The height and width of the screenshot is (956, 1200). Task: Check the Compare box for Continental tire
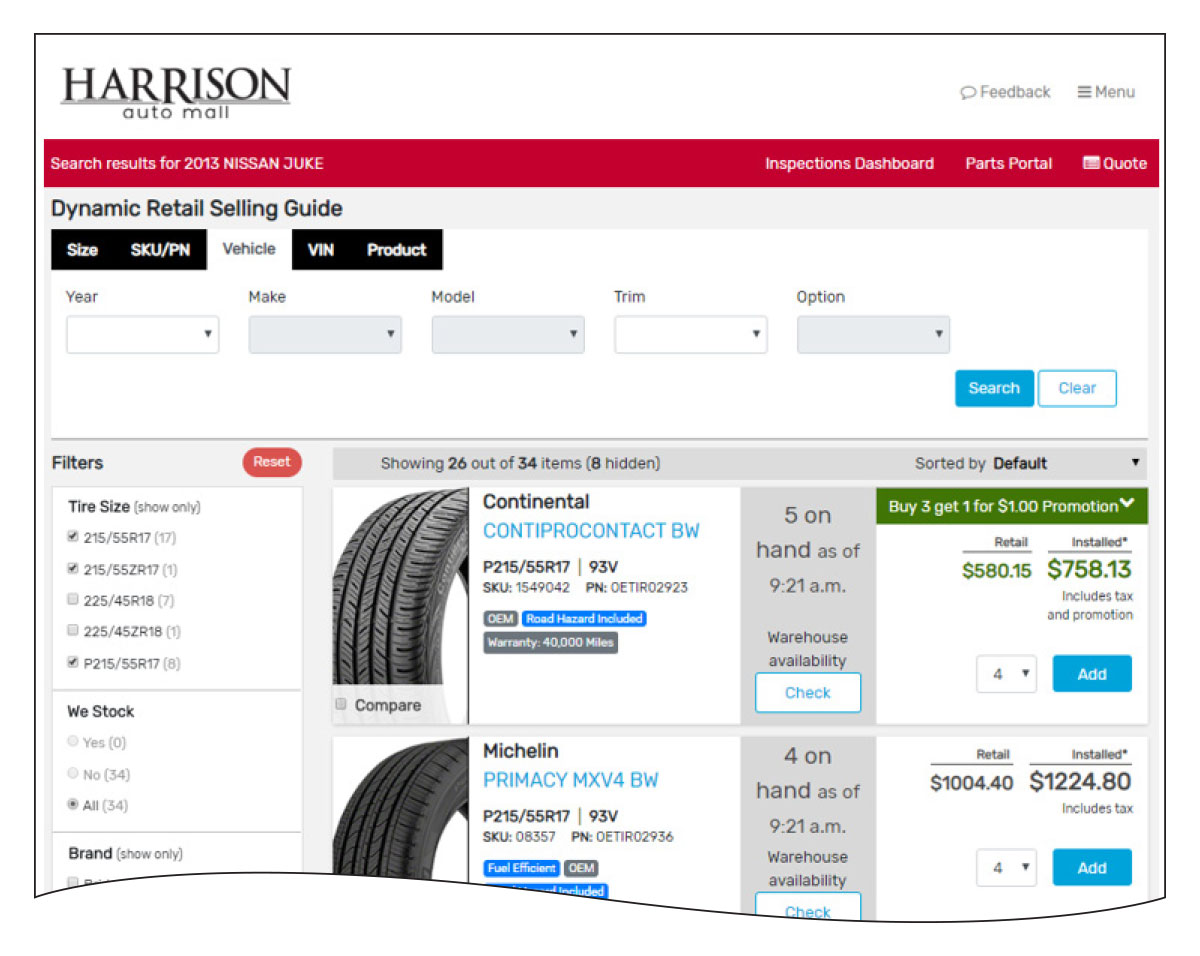341,705
